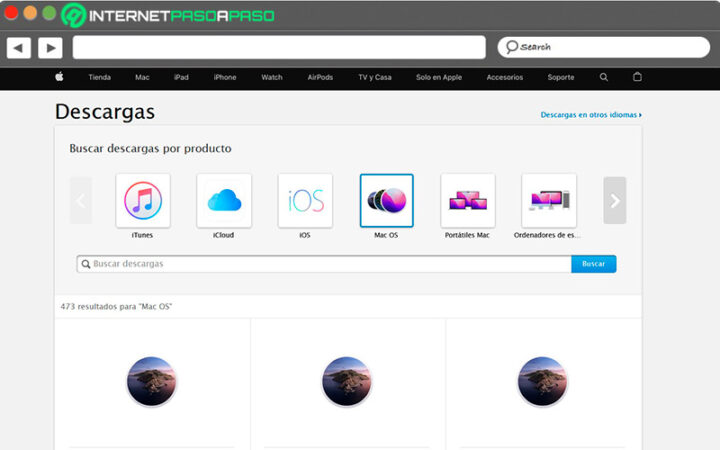Click the Internet Paso a Paso logo
The image size is (720, 450).
(x=168, y=15)
